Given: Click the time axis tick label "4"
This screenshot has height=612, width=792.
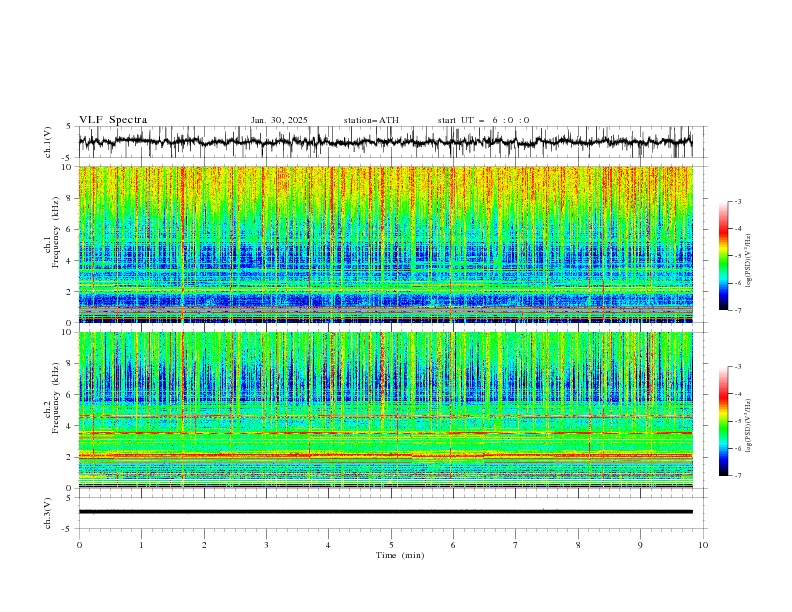Looking at the screenshot, I should (x=328, y=545).
